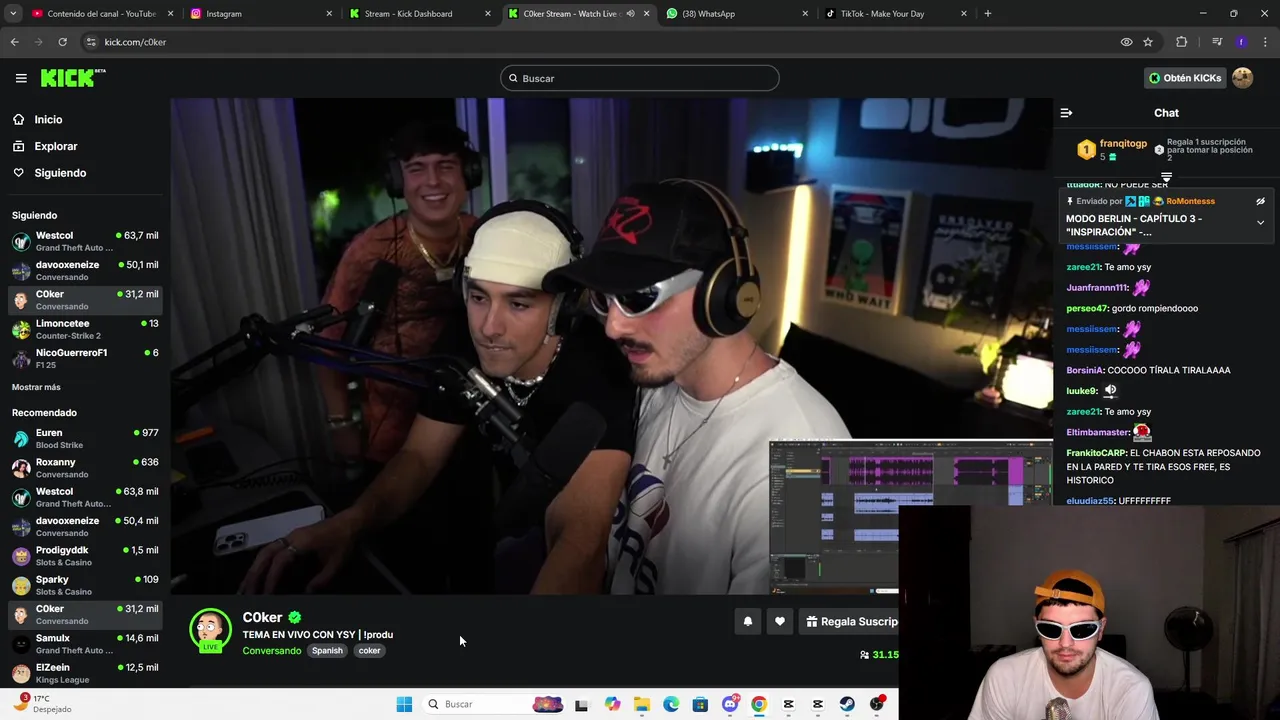Click Obtén KICKs button
This screenshot has height=720, width=1280.
[1185, 78]
